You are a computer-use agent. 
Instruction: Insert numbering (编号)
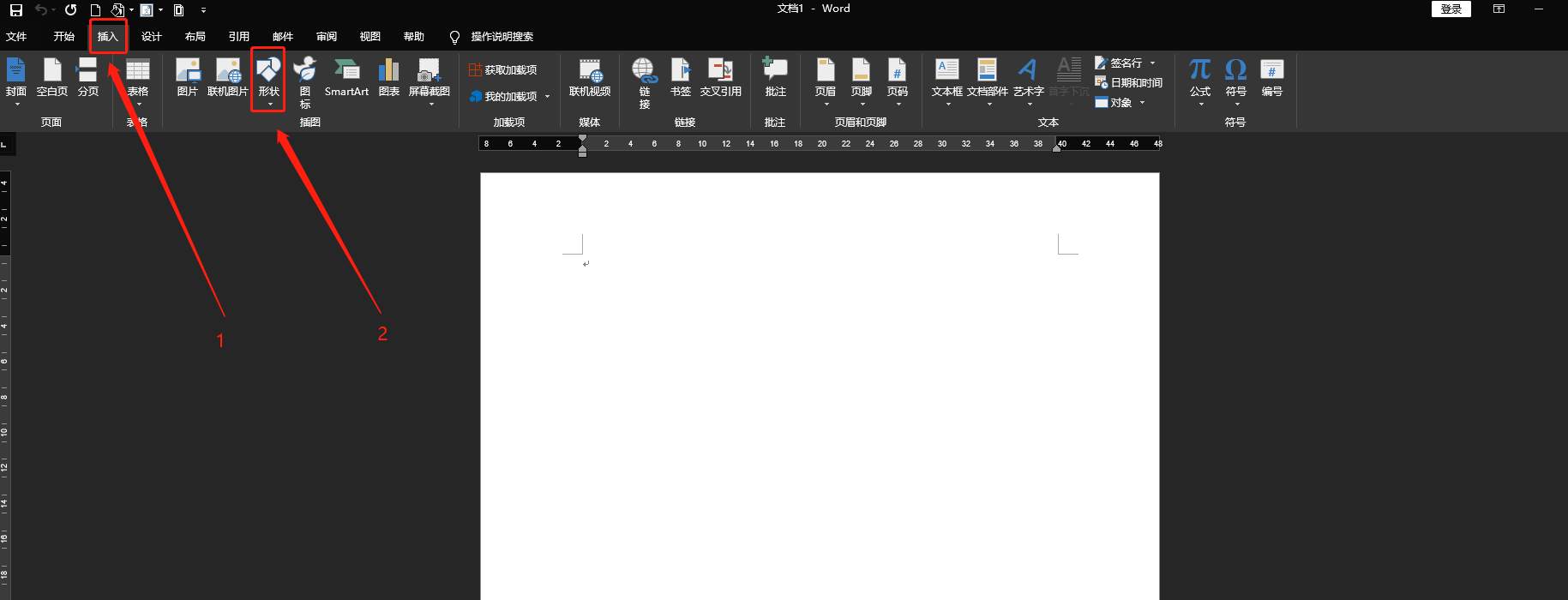pyautogui.click(x=1272, y=77)
